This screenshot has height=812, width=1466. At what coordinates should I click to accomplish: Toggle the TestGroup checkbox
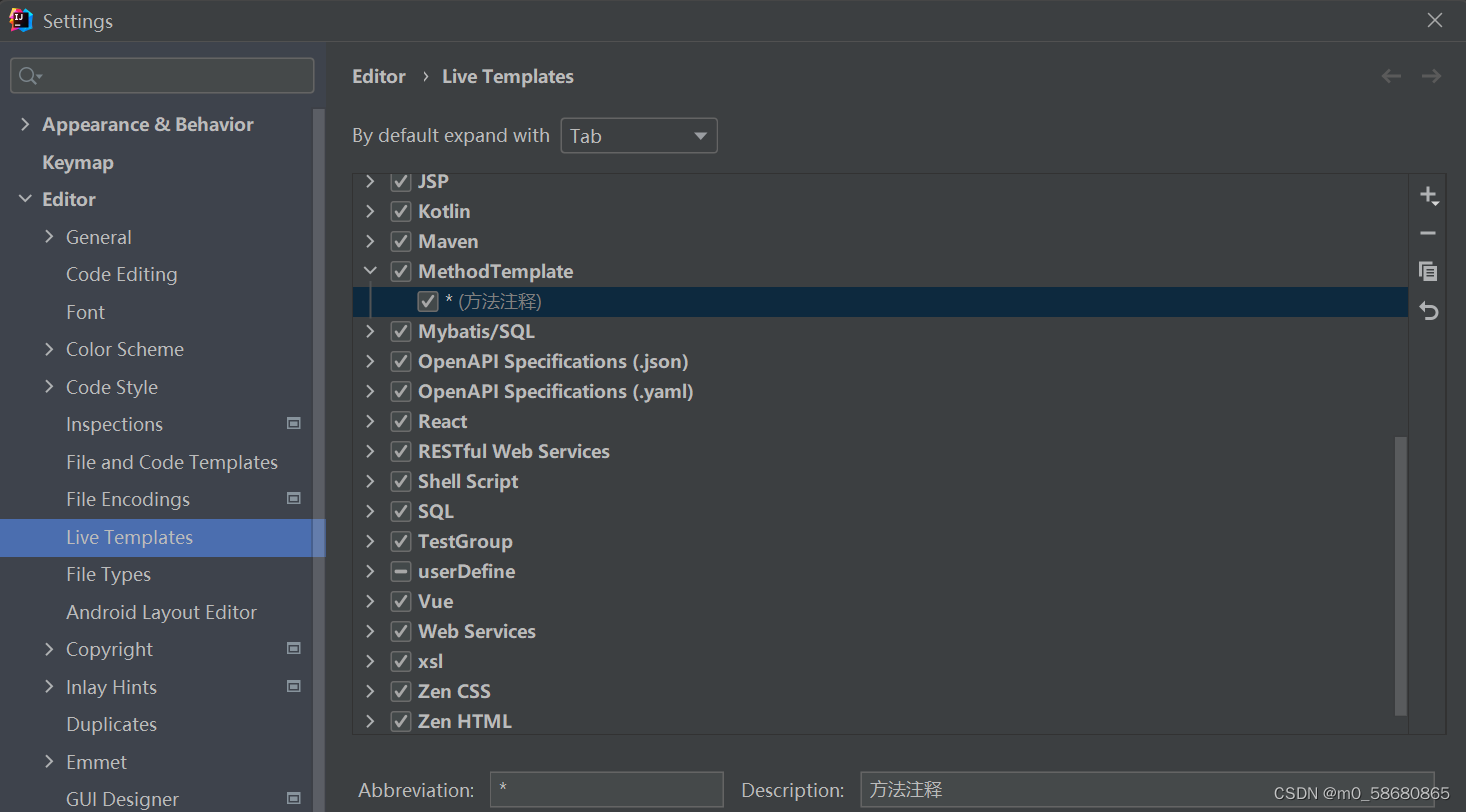tap(401, 541)
